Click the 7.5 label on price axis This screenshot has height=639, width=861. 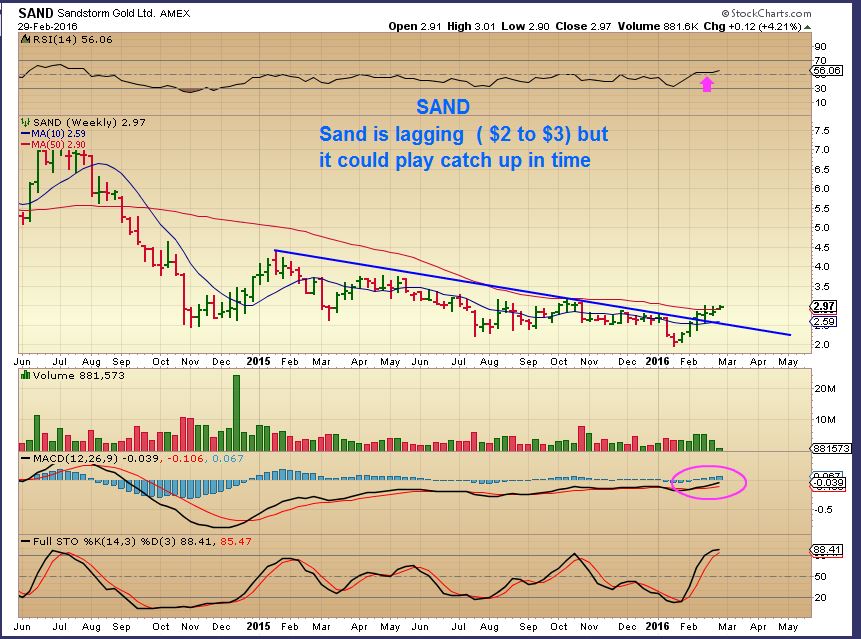[x=822, y=131]
